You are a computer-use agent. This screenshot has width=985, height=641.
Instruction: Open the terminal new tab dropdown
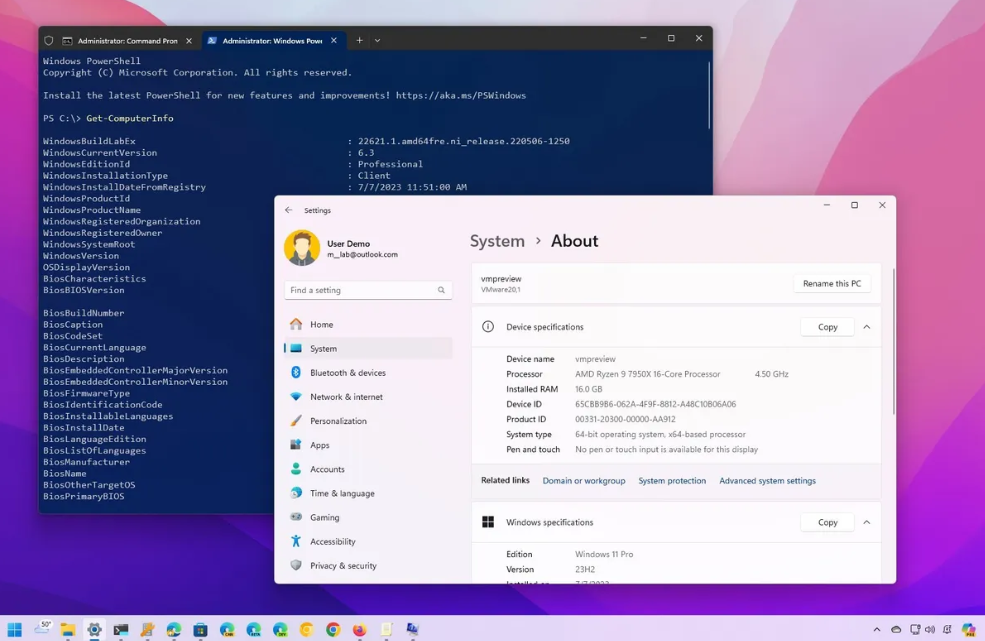coord(377,41)
